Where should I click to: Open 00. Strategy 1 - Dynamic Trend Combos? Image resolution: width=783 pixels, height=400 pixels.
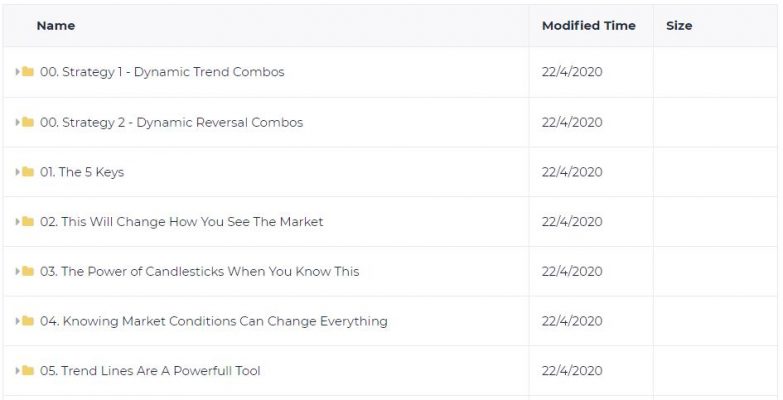tap(162, 72)
